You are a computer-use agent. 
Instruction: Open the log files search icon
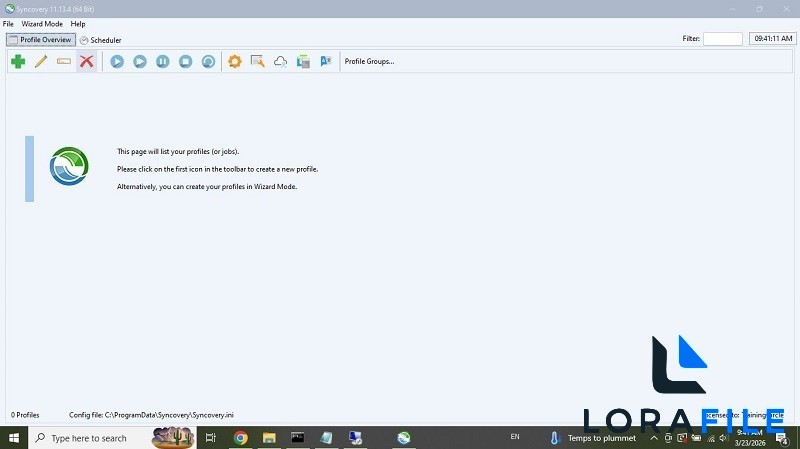click(258, 61)
